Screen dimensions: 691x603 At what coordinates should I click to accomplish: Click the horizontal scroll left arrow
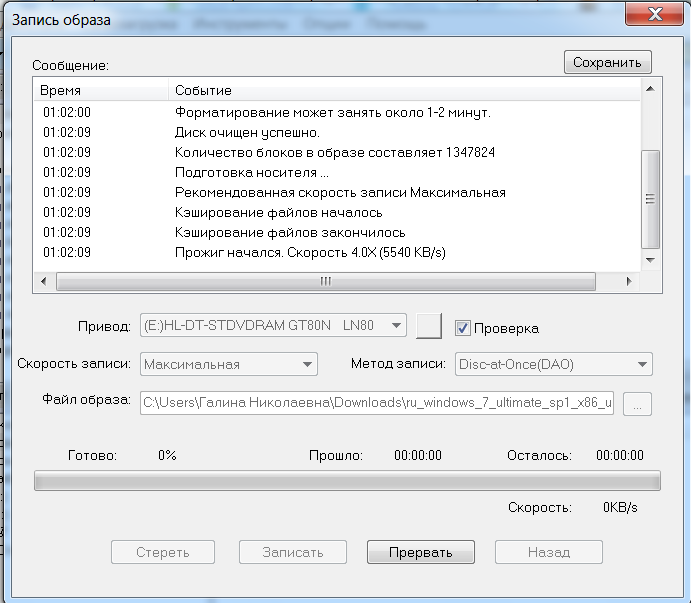43,281
